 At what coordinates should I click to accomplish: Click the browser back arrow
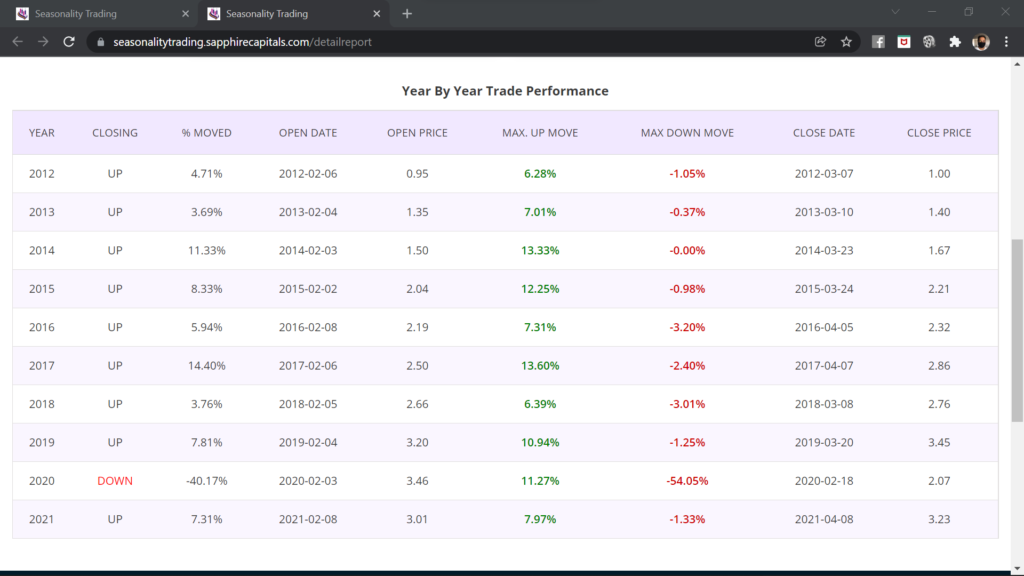(18, 42)
